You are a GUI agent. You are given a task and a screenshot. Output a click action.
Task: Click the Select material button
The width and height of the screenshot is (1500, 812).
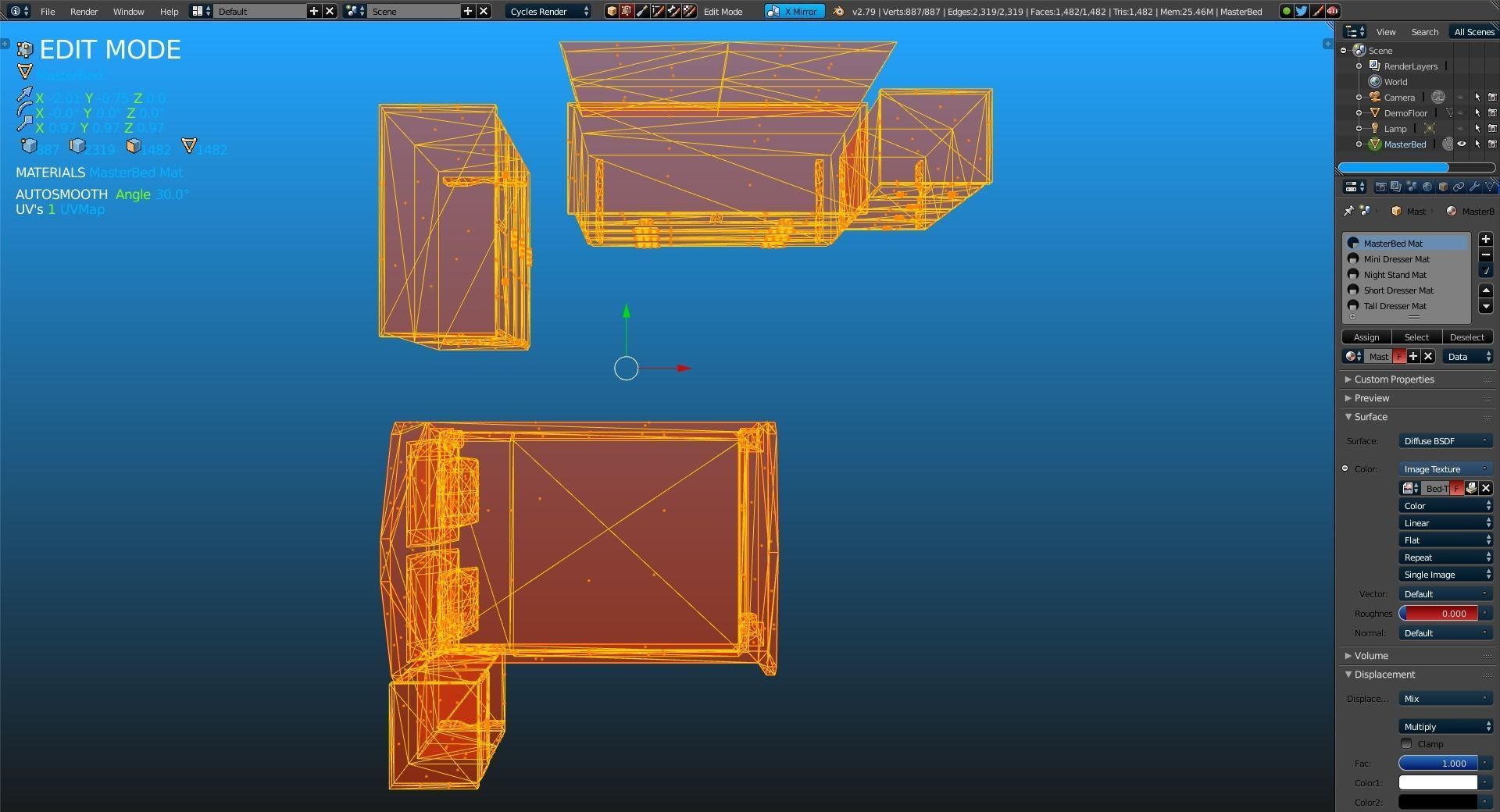pos(1416,337)
